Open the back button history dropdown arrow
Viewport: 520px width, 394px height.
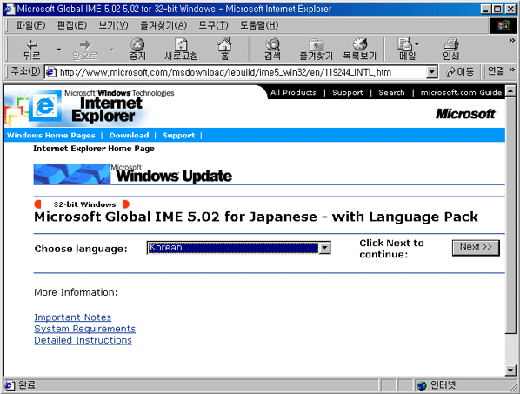pyautogui.click(x=59, y=49)
